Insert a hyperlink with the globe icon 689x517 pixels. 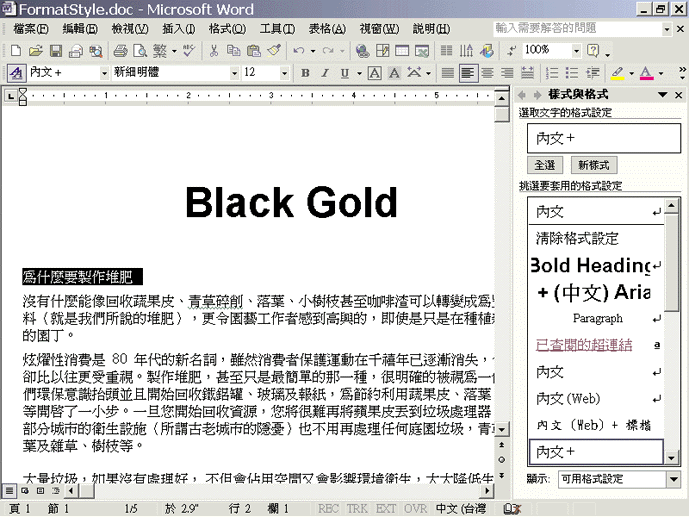362,51
